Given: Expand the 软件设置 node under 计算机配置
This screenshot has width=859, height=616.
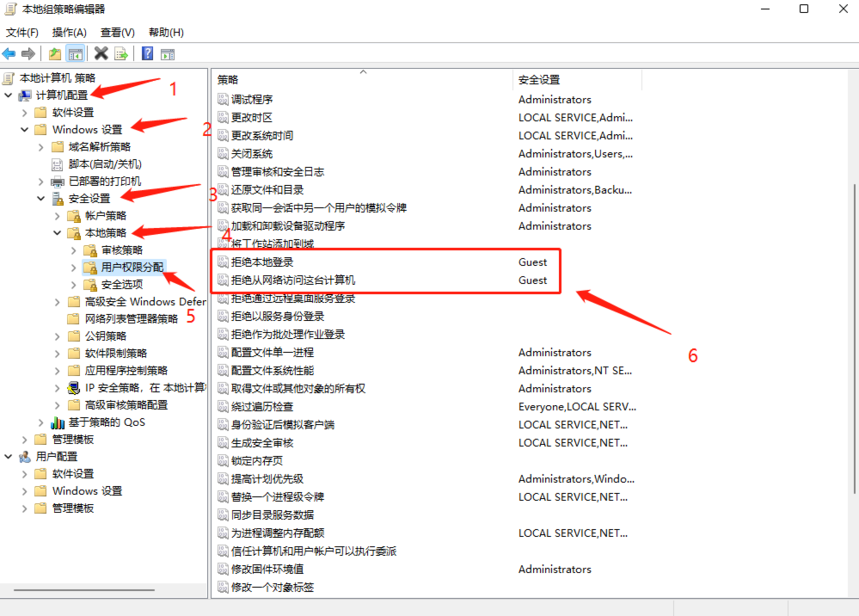Looking at the screenshot, I should 24,112.
